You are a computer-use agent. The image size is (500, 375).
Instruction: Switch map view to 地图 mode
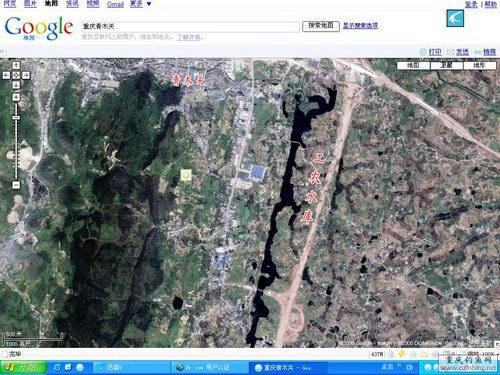click(413, 65)
